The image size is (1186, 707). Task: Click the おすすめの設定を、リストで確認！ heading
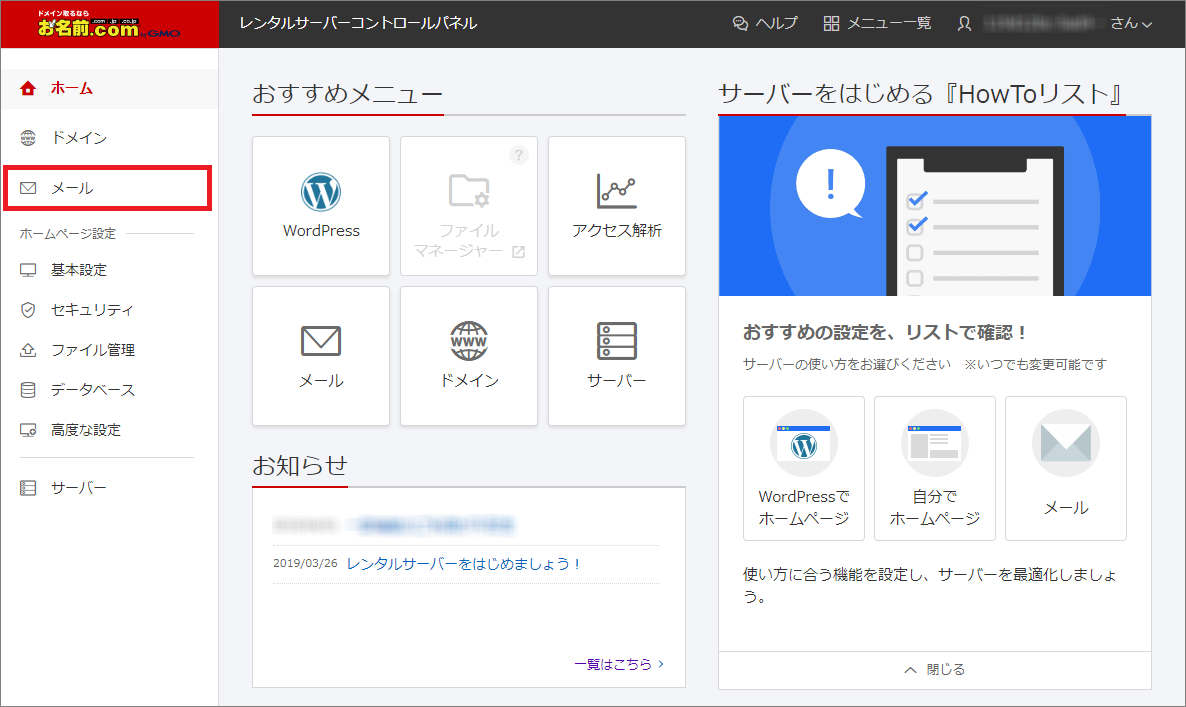[886, 333]
